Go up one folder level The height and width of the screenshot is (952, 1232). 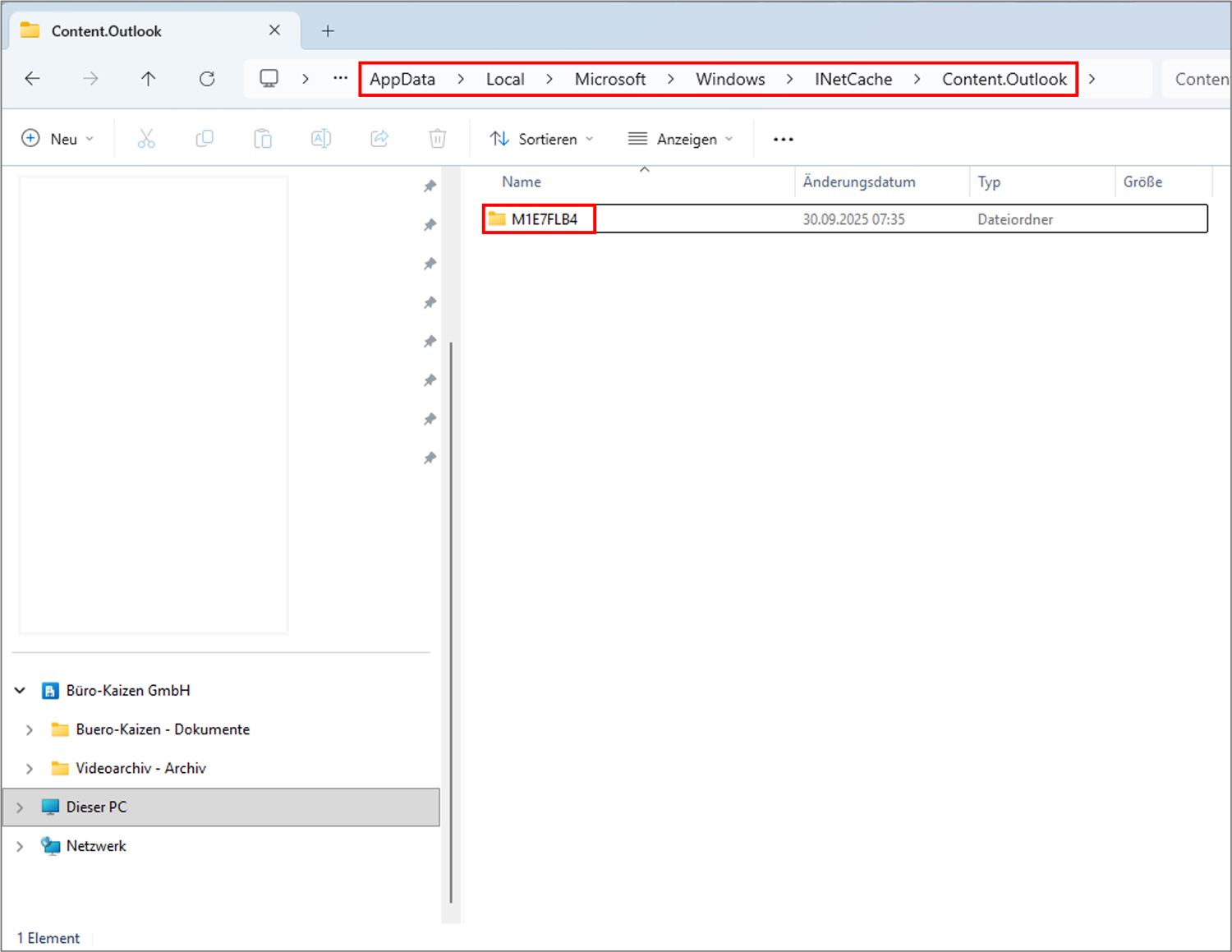coord(148,79)
